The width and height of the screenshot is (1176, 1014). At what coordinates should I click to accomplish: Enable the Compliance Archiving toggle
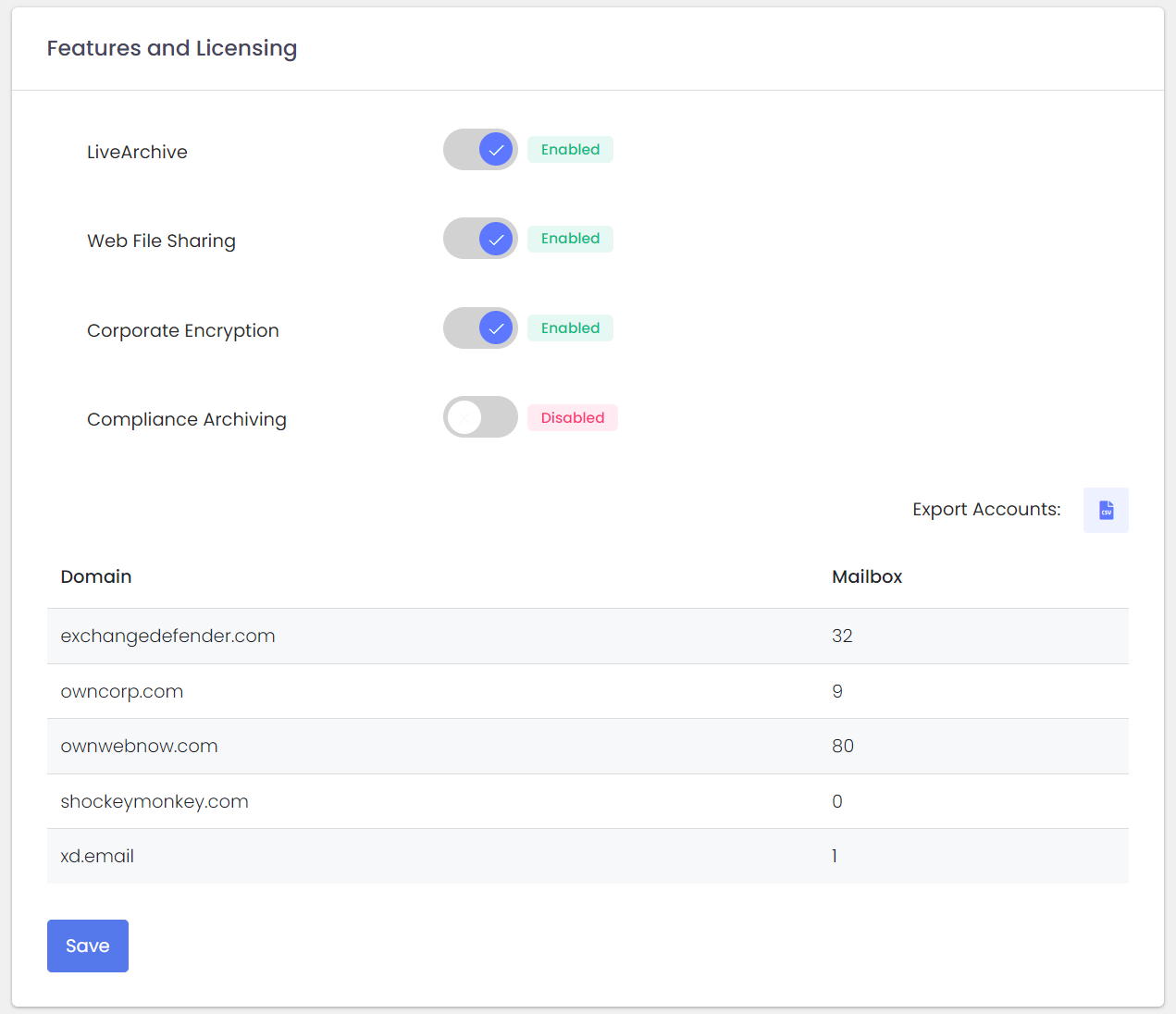click(480, 417)
